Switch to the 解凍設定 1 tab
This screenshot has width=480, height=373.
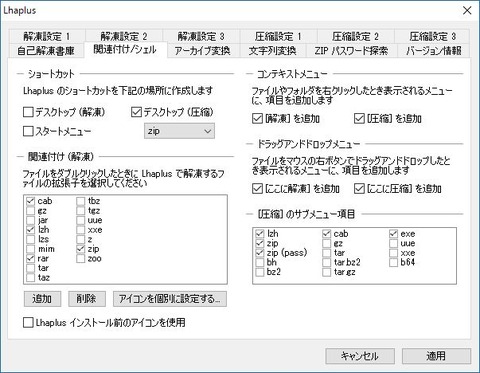tap(47, 36)
